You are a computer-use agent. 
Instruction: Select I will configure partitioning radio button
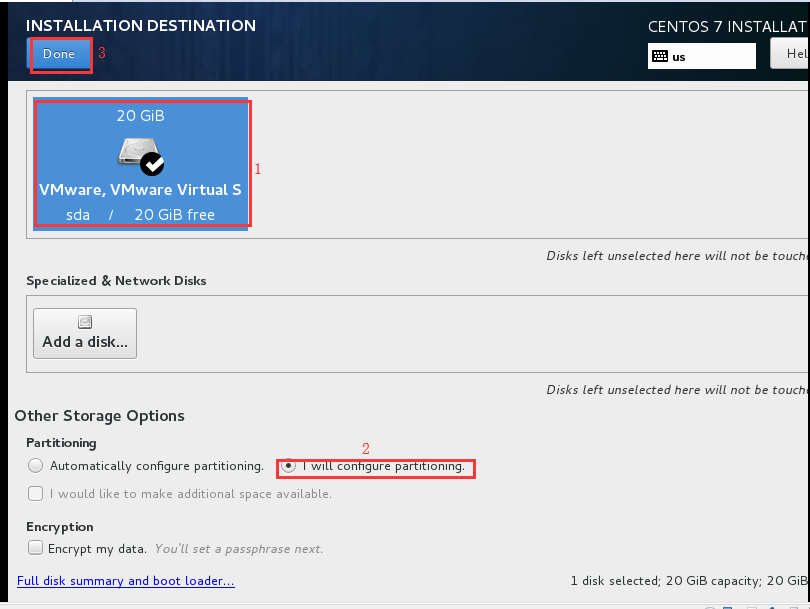pos(288,465)
